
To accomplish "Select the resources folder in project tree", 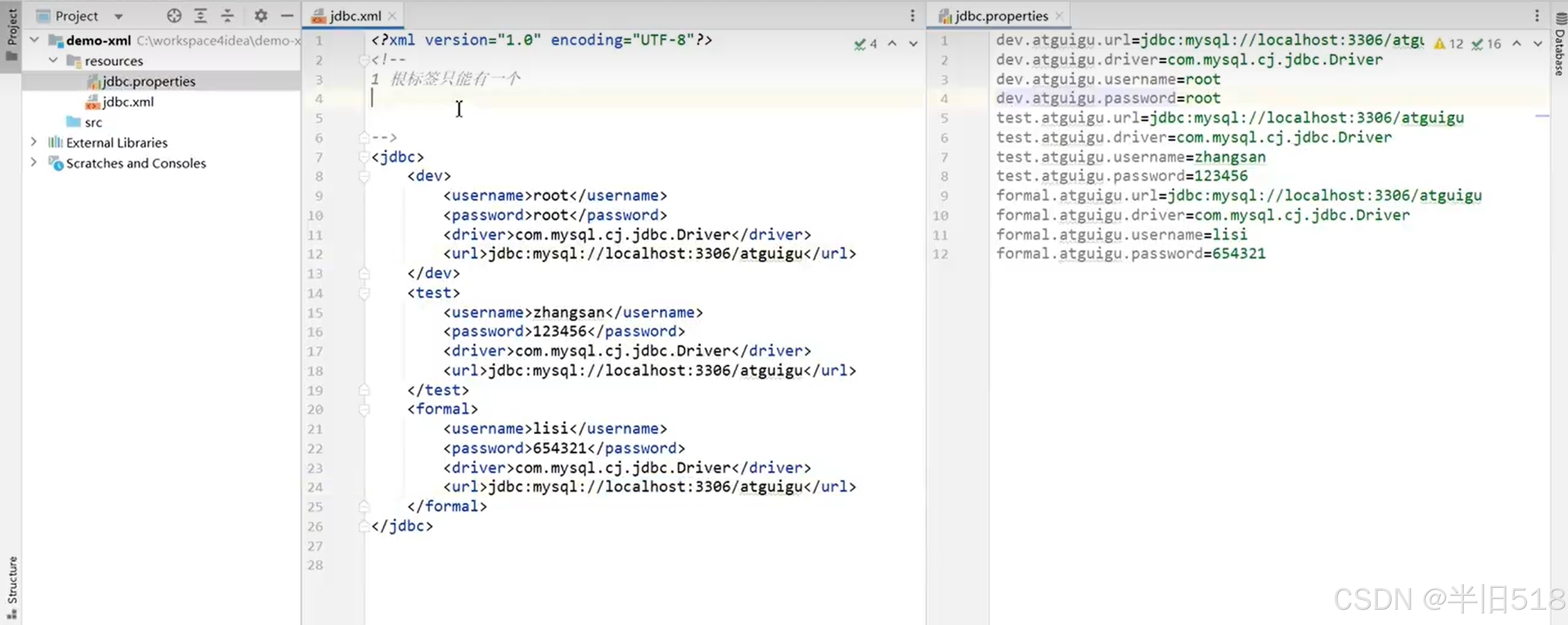I will [x=113, y=61].
